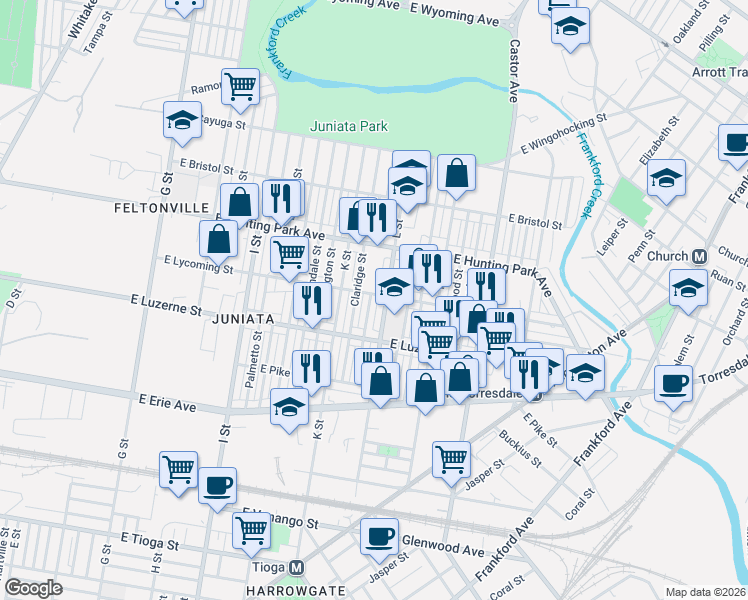Click the Church station transit marker
748x600 pixels.
tap(699, 257)
